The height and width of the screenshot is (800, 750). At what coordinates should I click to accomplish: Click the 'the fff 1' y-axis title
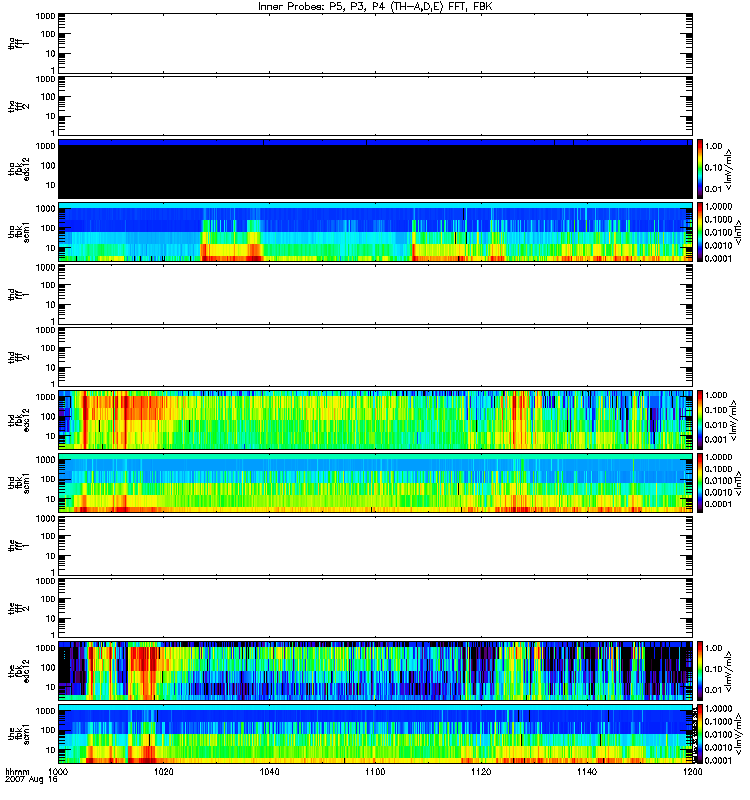coord(19,546)
